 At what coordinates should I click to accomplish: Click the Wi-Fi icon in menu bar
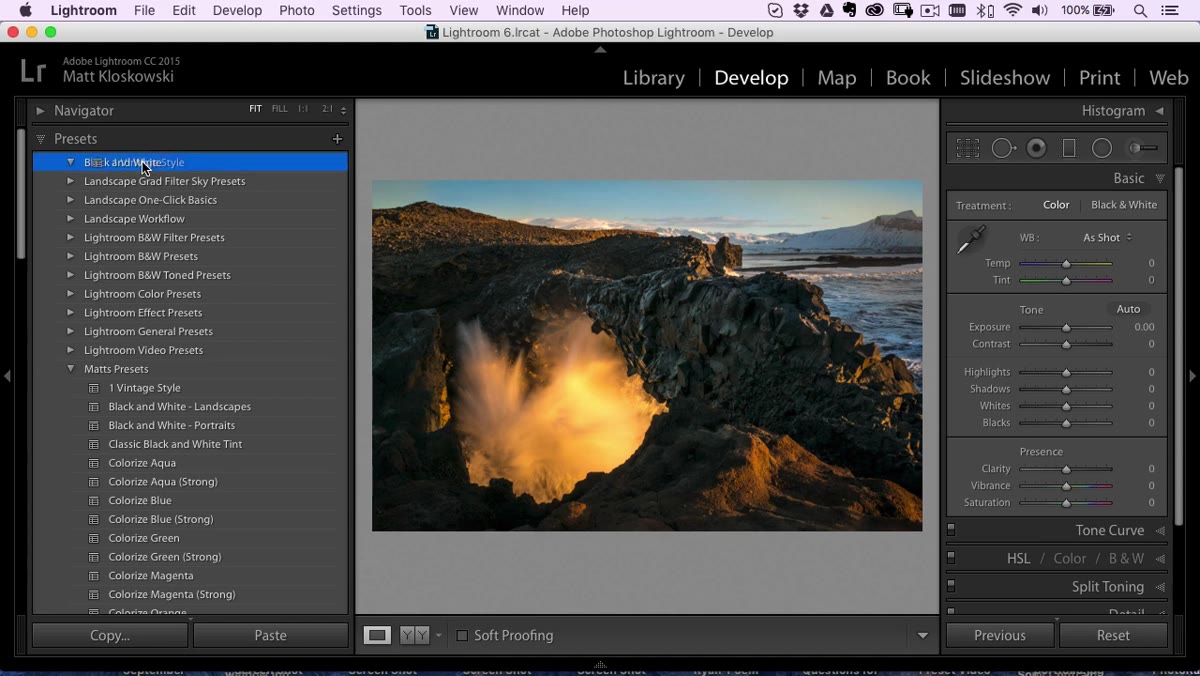pyautogui.click(x=1014, y=11)
